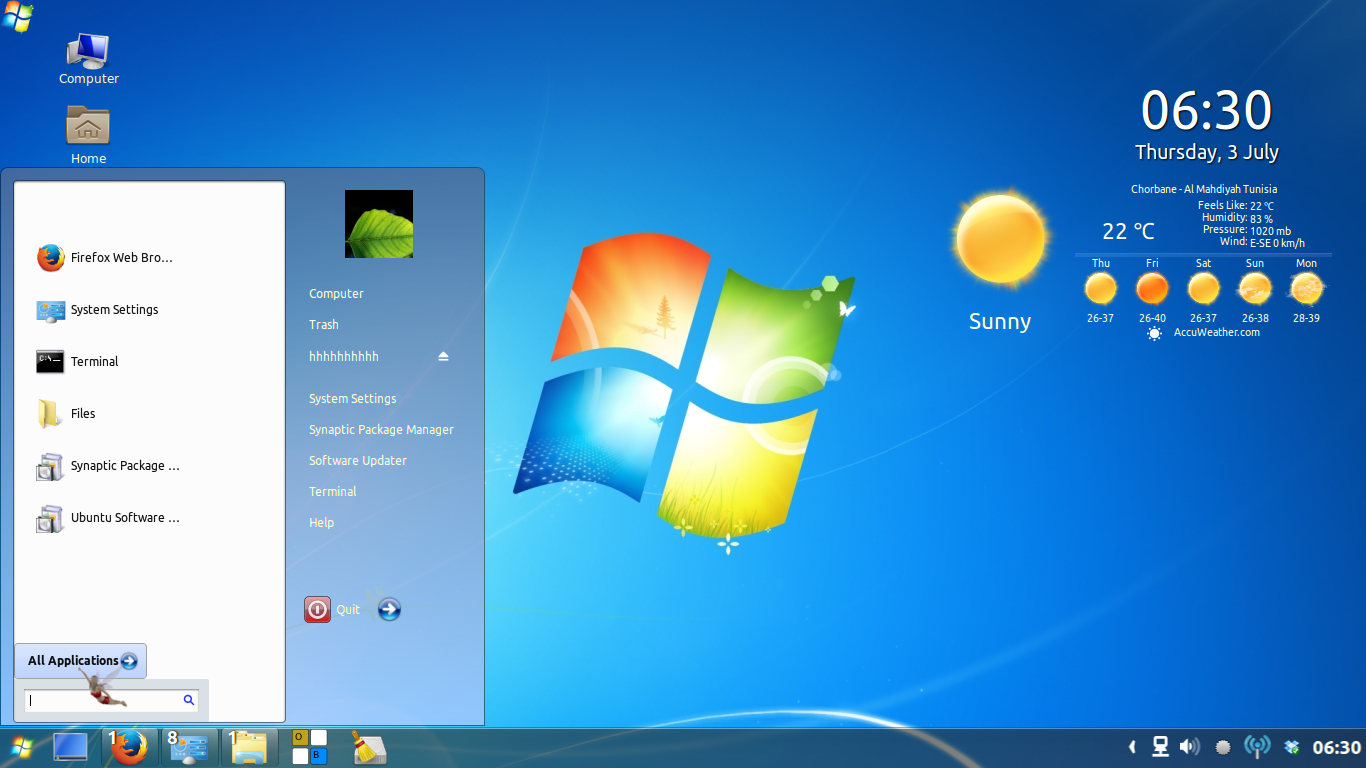Expand hidden tray icons arrow
The image size is (1366, 768).
1132,747
